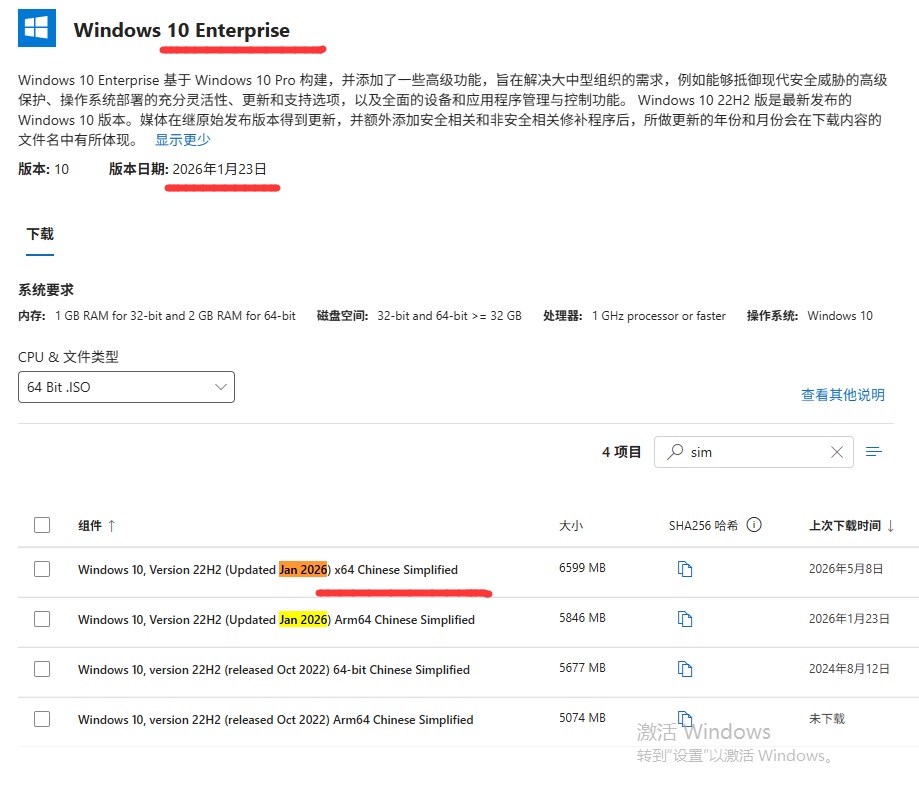This screenshot has height=787, width=919.
Task: Copy SHA256 hash for x64 Jan 2026 ISO
Action: 685,568
